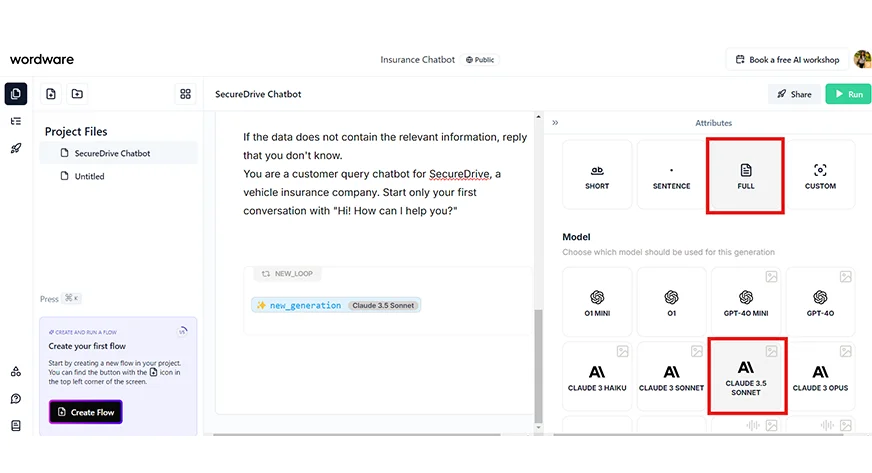Create a new file with the file-plus icon
Viewport: 872px width, 473px height.
coord(51,94)
